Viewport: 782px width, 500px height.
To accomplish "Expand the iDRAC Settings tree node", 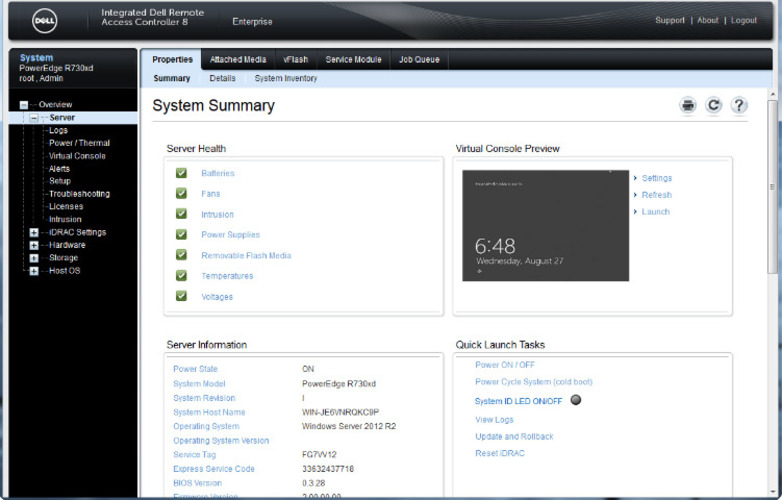I will point(34,233).
